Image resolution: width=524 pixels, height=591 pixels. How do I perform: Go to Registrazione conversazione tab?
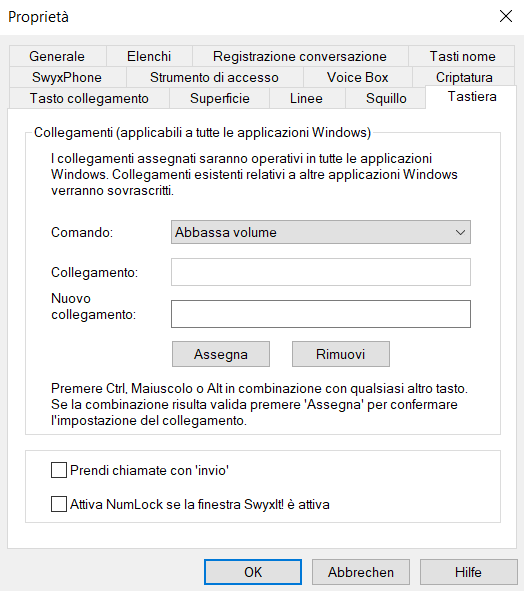coord(300,56)
